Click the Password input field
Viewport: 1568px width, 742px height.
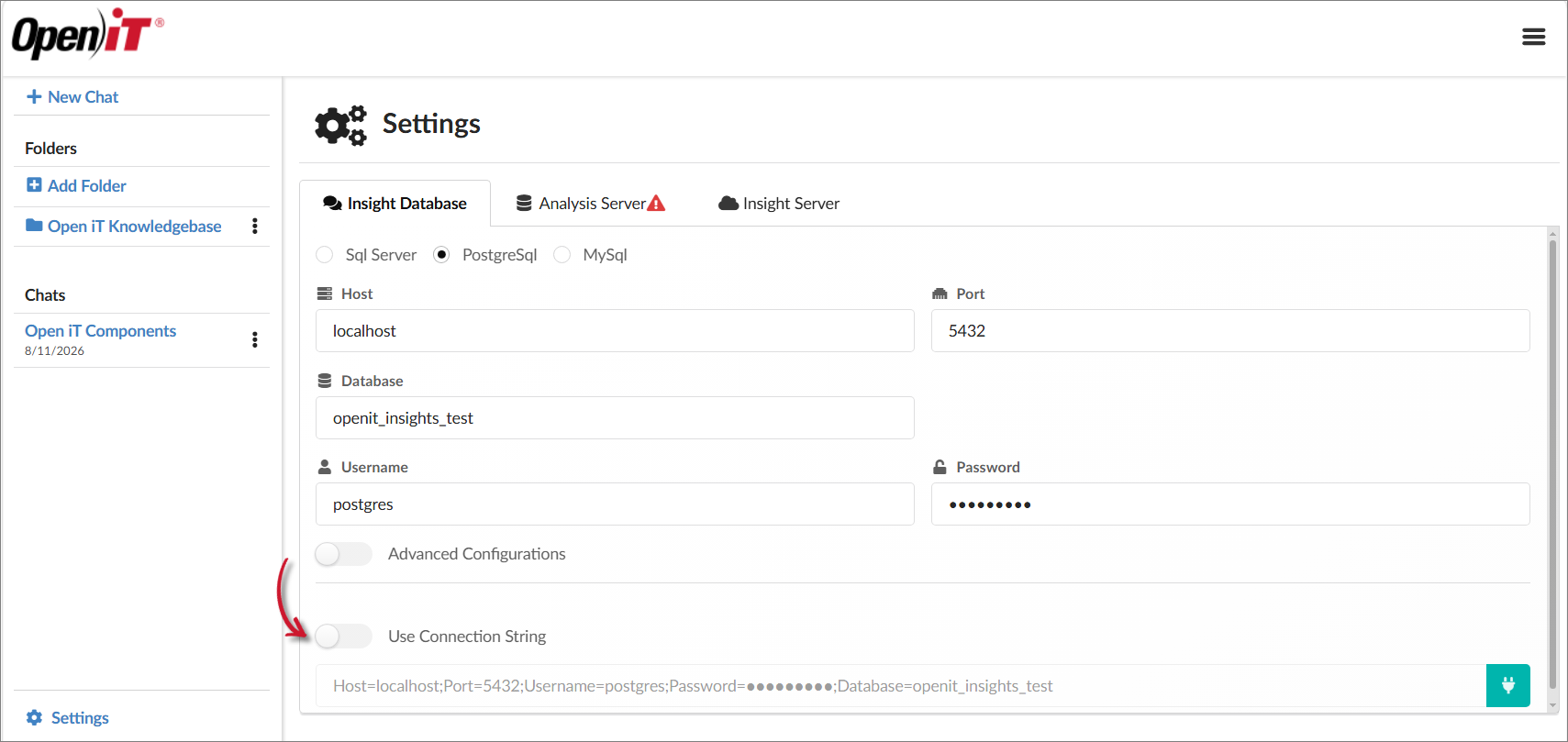pyautogui.click(x=1230, y=504)
